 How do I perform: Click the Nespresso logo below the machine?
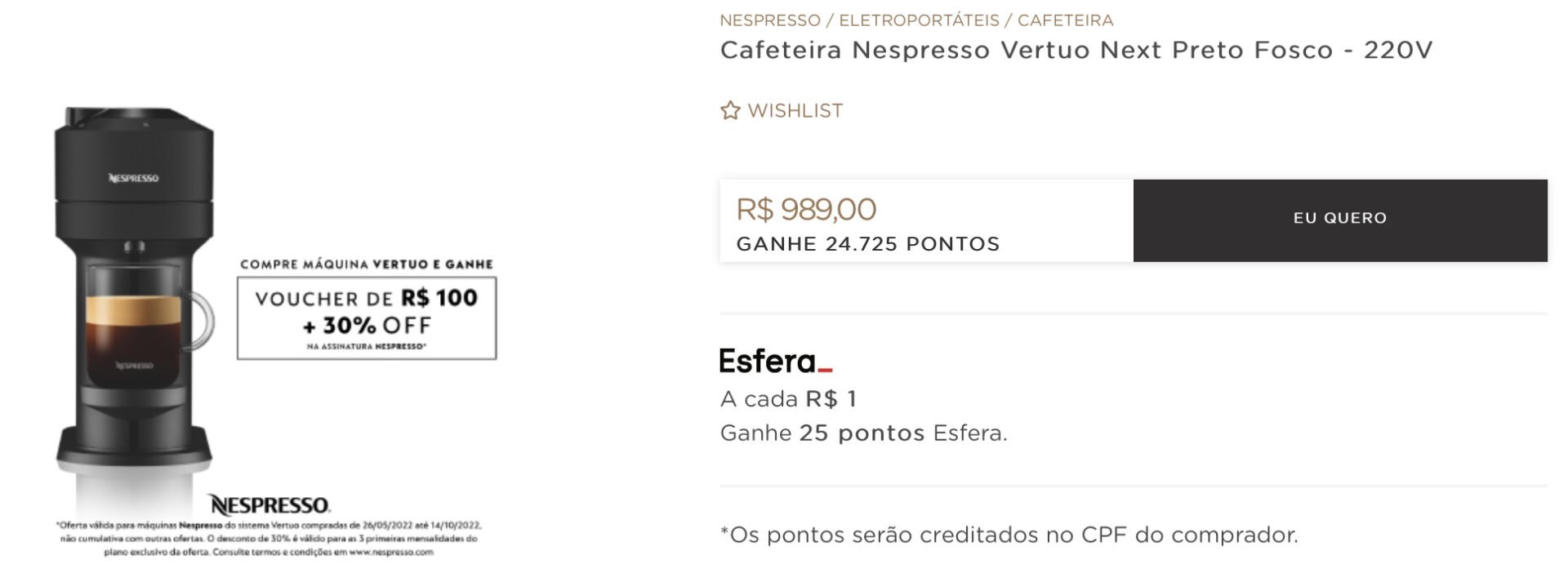tap(269, 504)
